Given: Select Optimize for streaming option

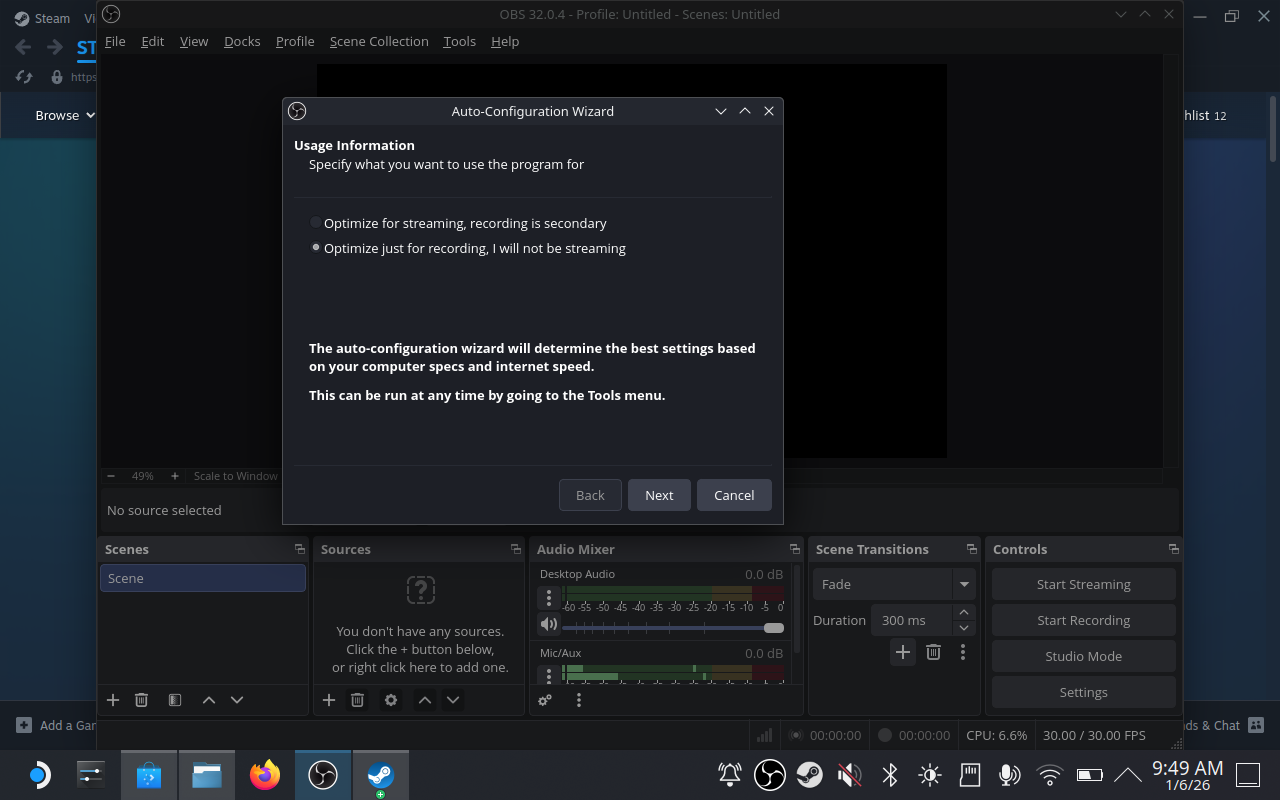Looking at the screenshot, I should [x=316, y=222].
